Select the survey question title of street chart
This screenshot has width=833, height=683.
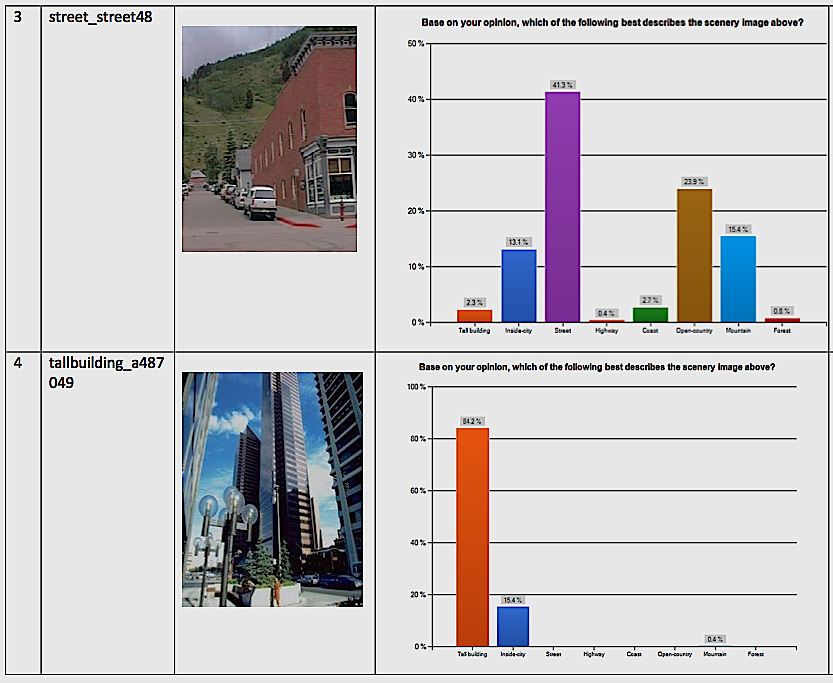coord(610,22)
